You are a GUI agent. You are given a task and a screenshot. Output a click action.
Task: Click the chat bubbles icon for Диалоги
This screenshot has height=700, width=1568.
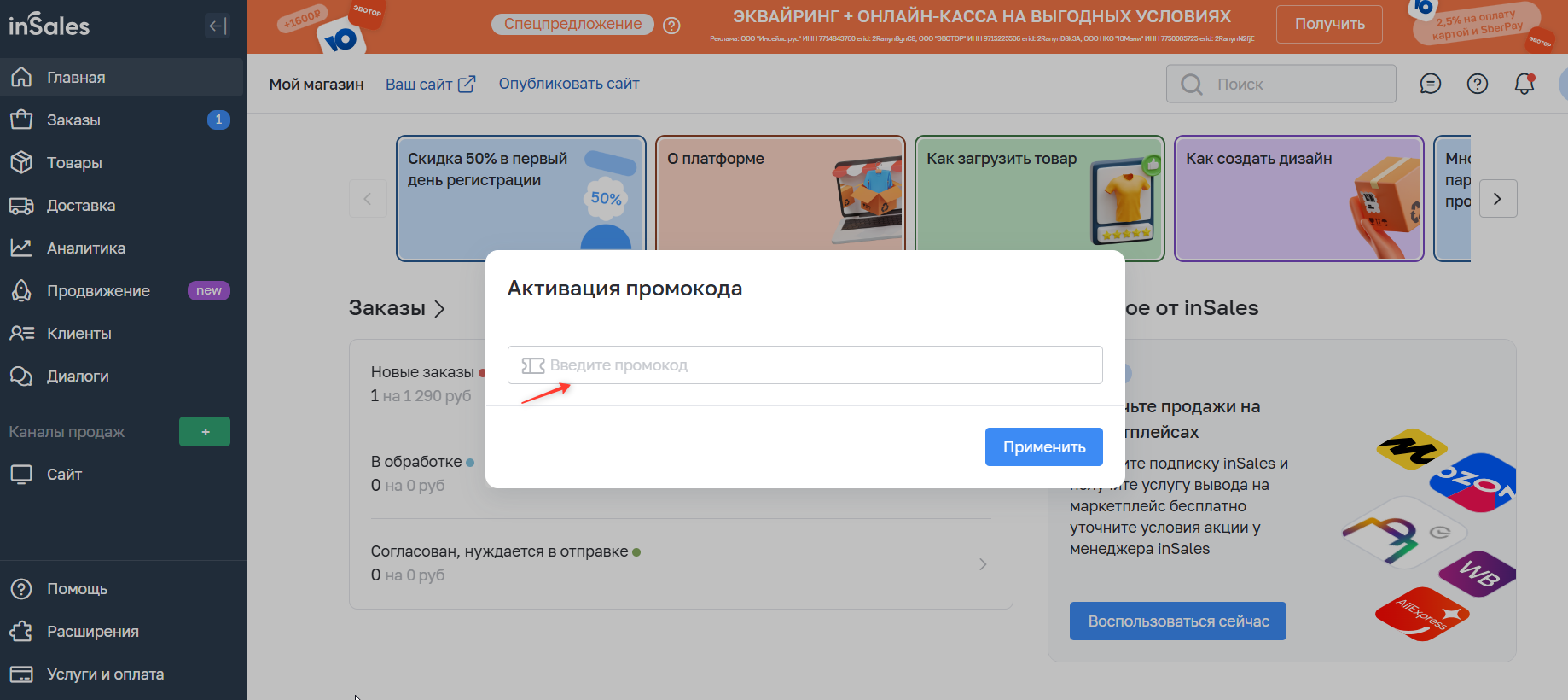[21, 376]
